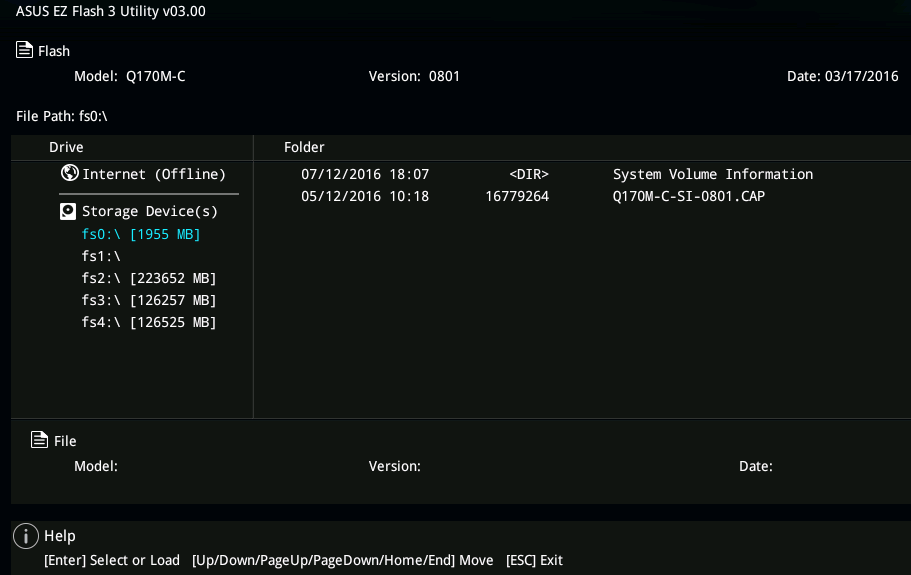The width and height of the screenshot is (911, 575).
Task: Click the Storage Device(s) disk icon
Action: (68, 211)
